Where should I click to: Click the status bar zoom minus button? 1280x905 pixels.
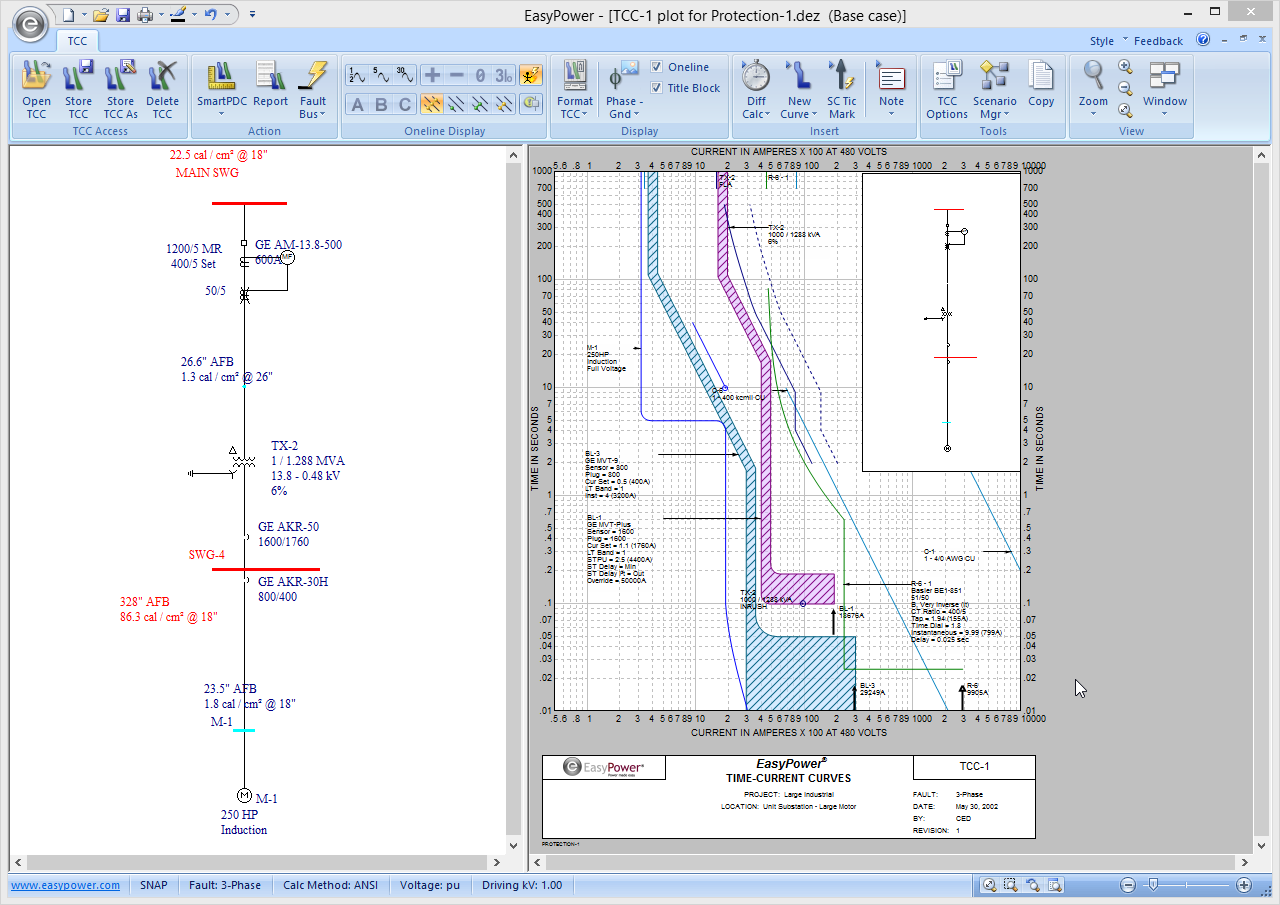coord(1128,885)
